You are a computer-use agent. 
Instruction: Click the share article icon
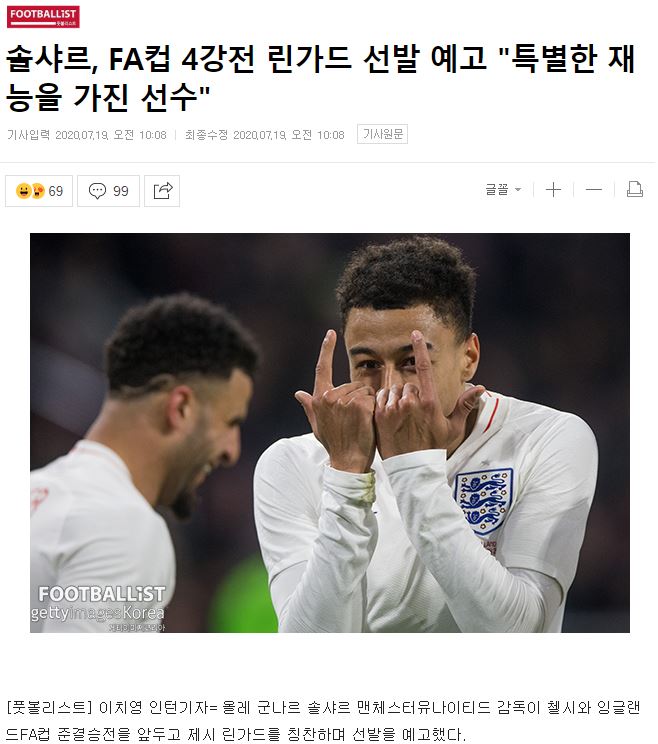pyautogui.click(x=162, y=191)
